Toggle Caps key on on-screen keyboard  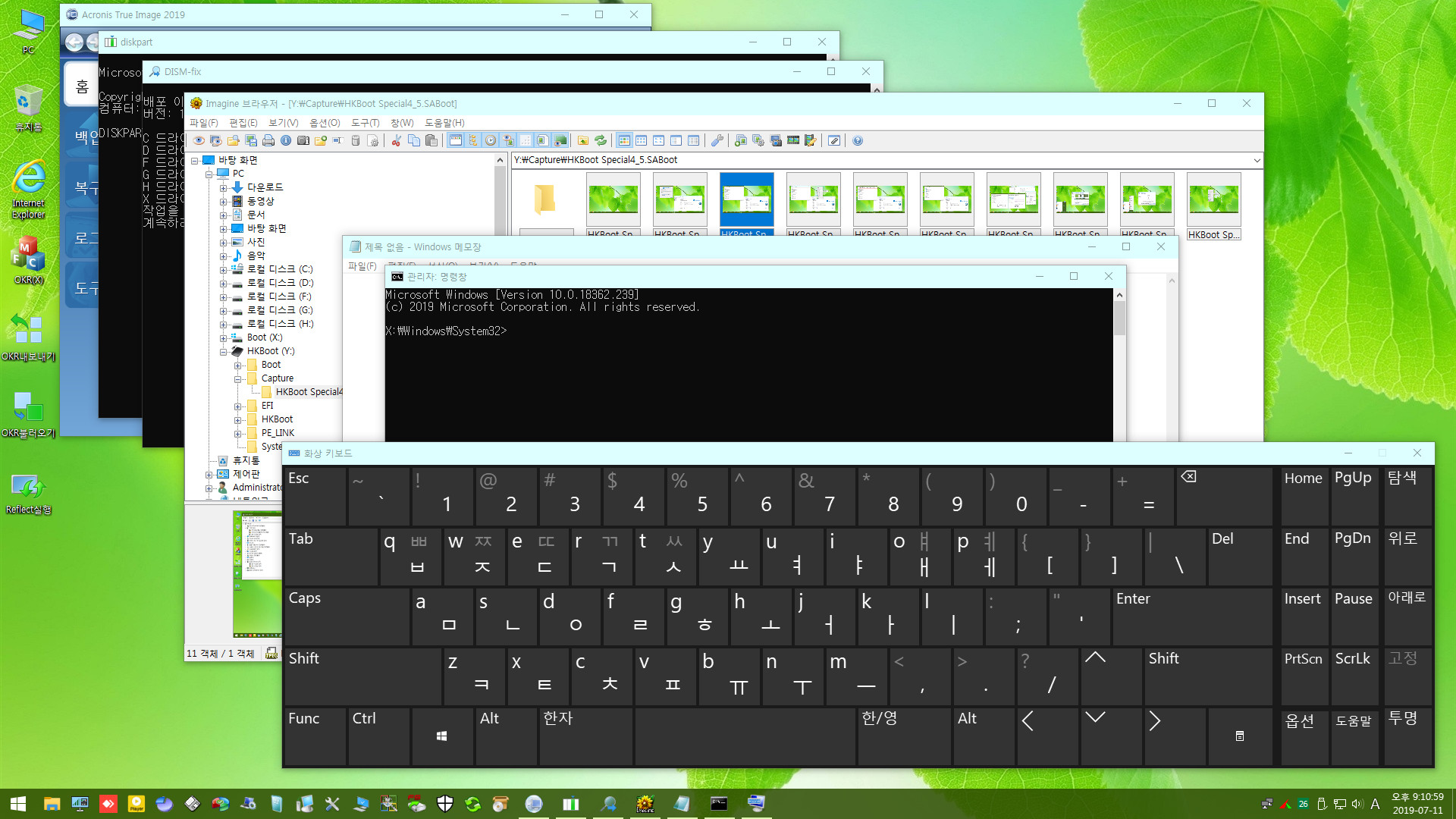click(x=347, y=617)
